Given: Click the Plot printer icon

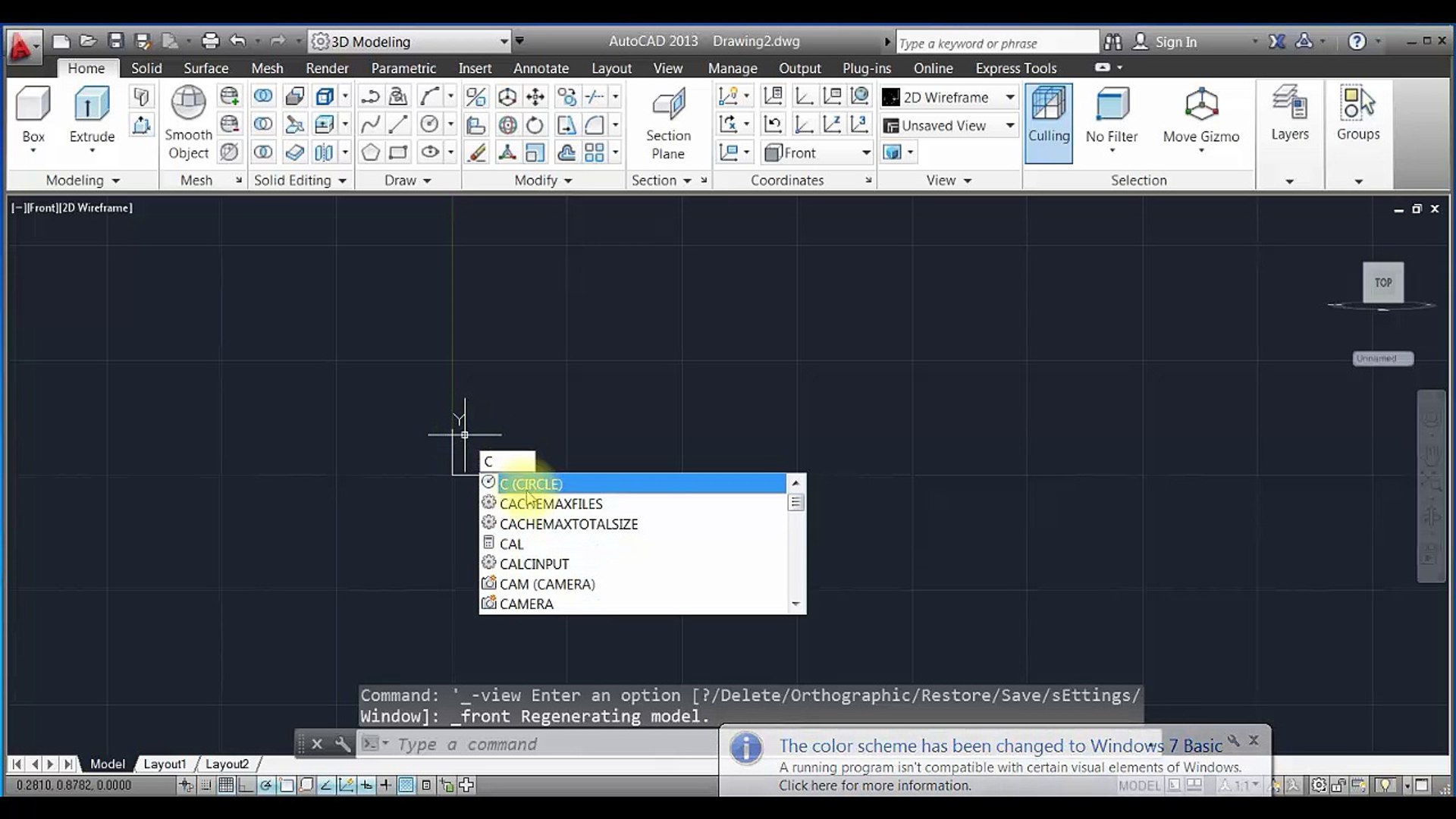Looking at the screenshot, I should 210,42.
